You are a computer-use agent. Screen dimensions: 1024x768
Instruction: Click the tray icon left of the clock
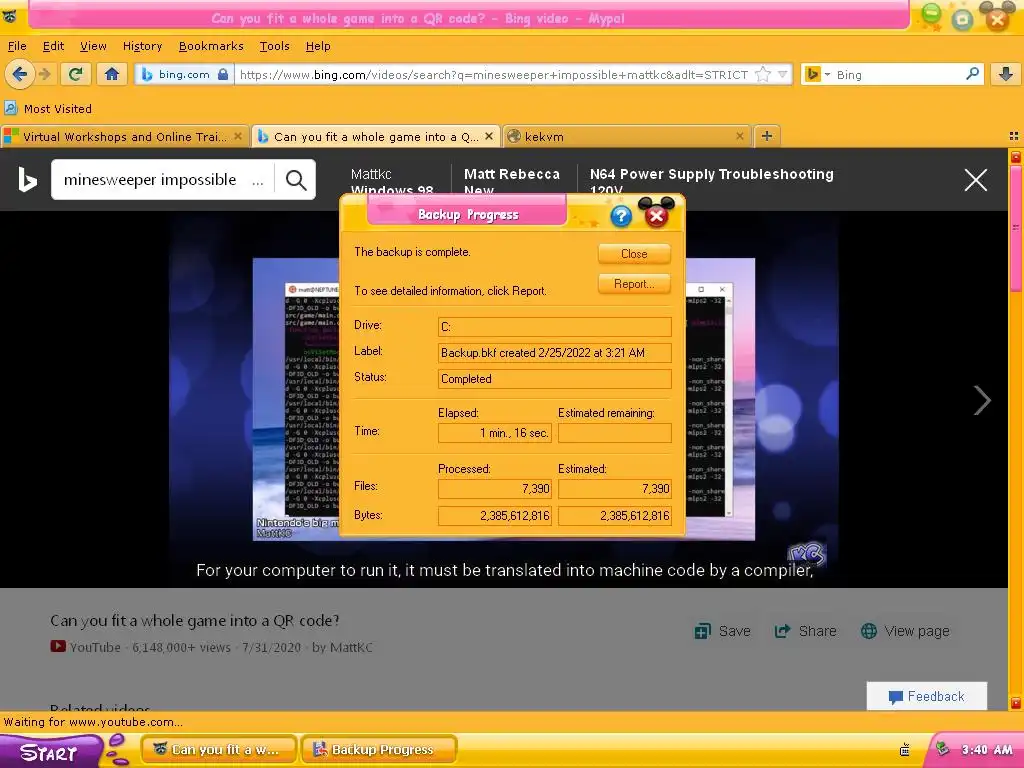(x=942, y=750)
